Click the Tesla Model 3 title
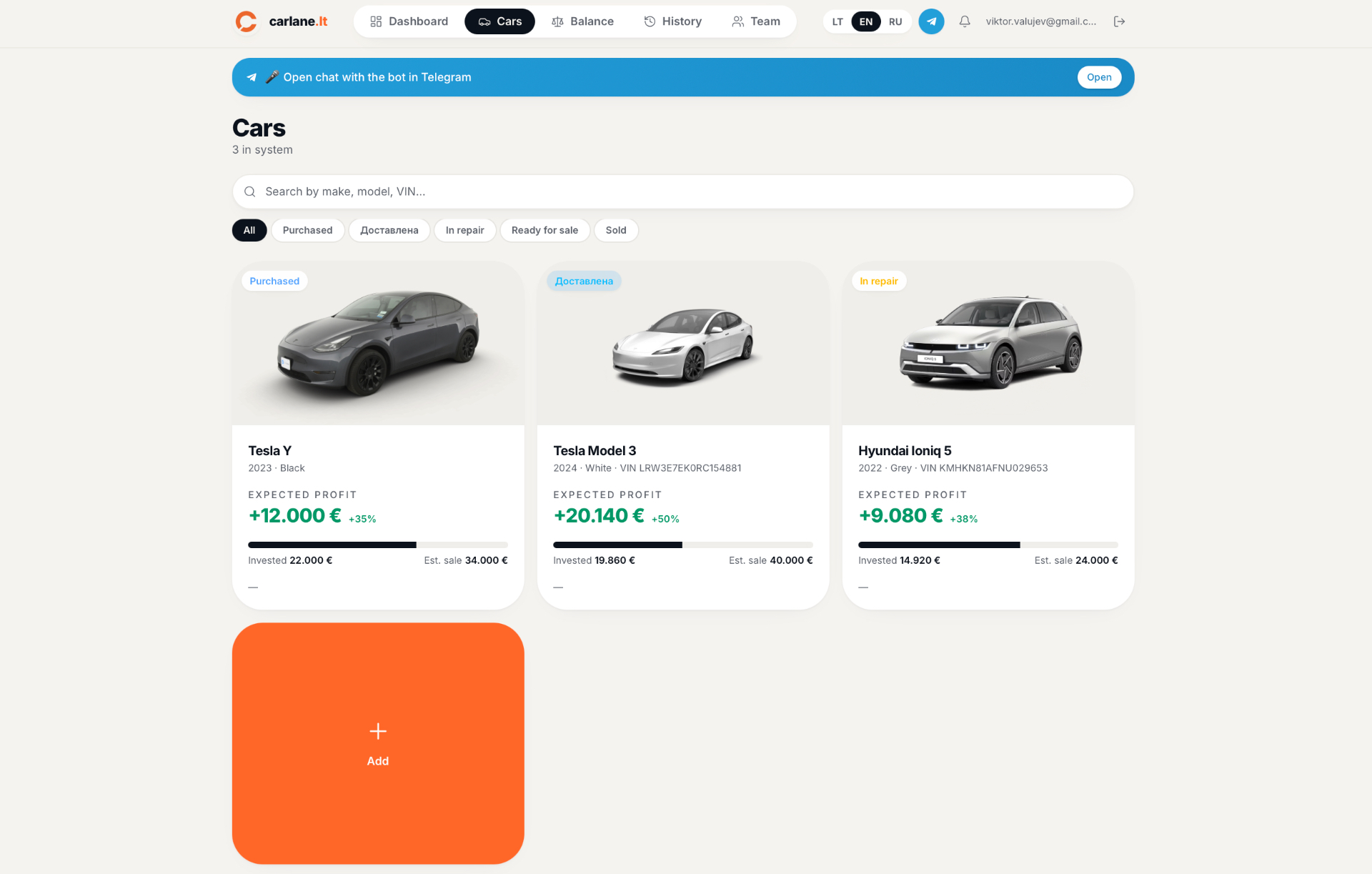The image size is (1372, 874). point(595,451)
